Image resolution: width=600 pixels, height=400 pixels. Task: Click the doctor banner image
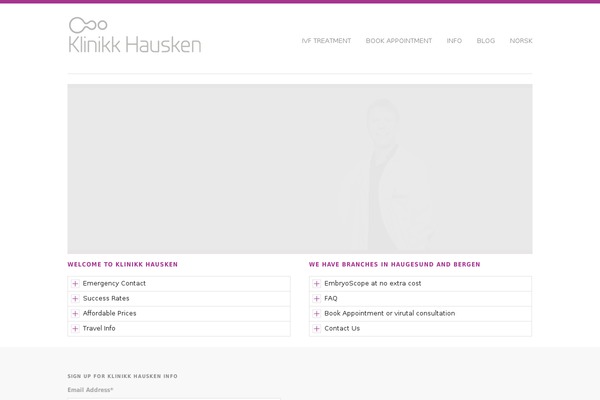click(x=300, y=169)
